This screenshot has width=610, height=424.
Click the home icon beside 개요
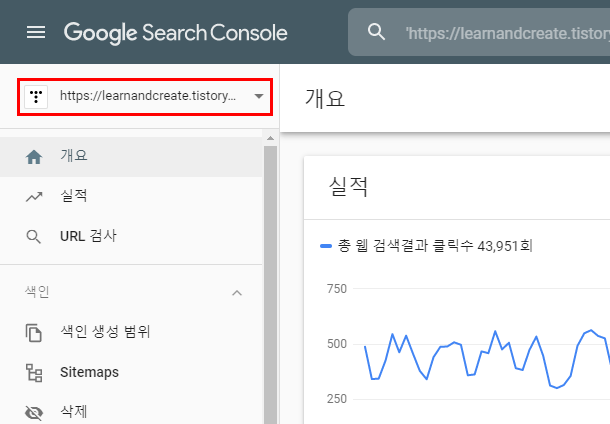coord(34,157)
